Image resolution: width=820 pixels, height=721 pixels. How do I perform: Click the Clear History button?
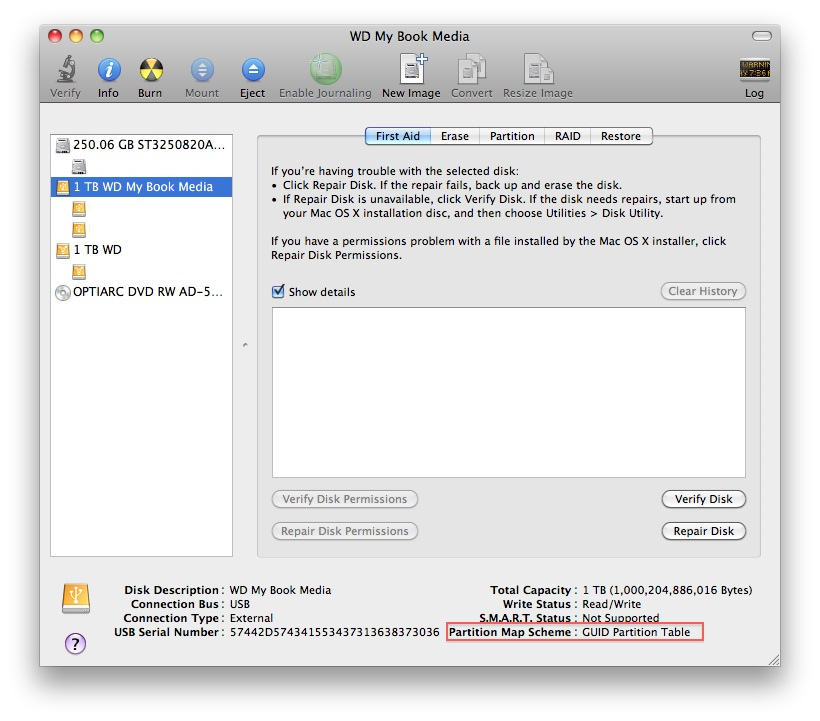tap(703, 291)
